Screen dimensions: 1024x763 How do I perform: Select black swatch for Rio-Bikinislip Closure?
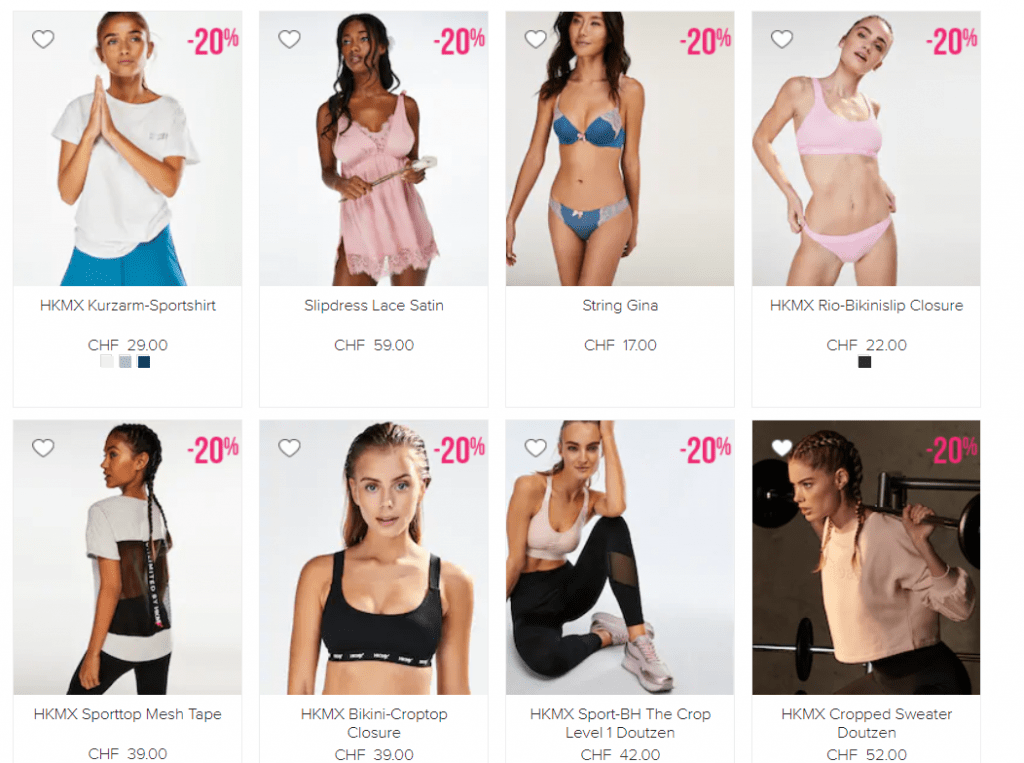pos(865,362)
